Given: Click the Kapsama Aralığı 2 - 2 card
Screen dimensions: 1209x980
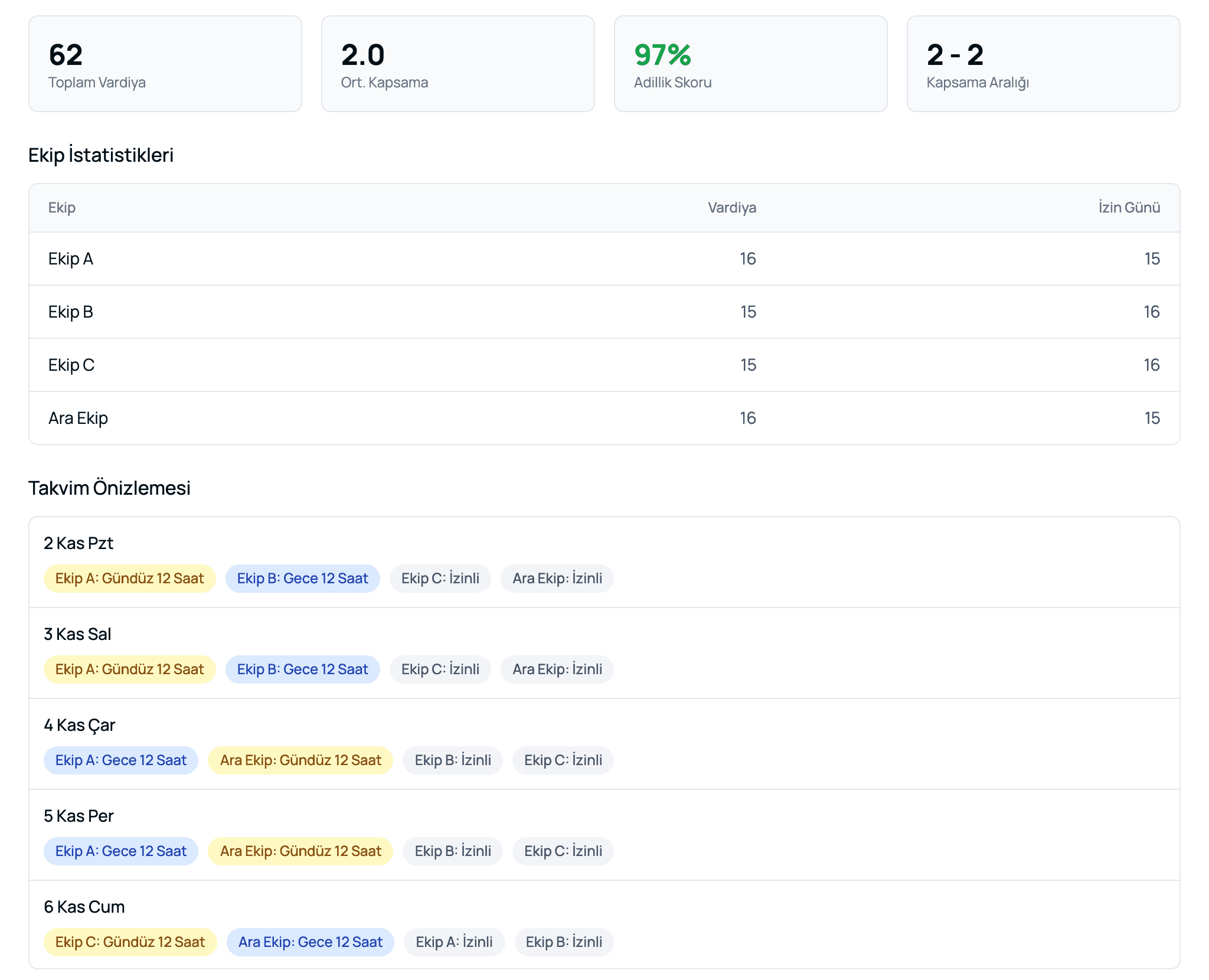Looking at the screenshot, I should (1043, 64).
